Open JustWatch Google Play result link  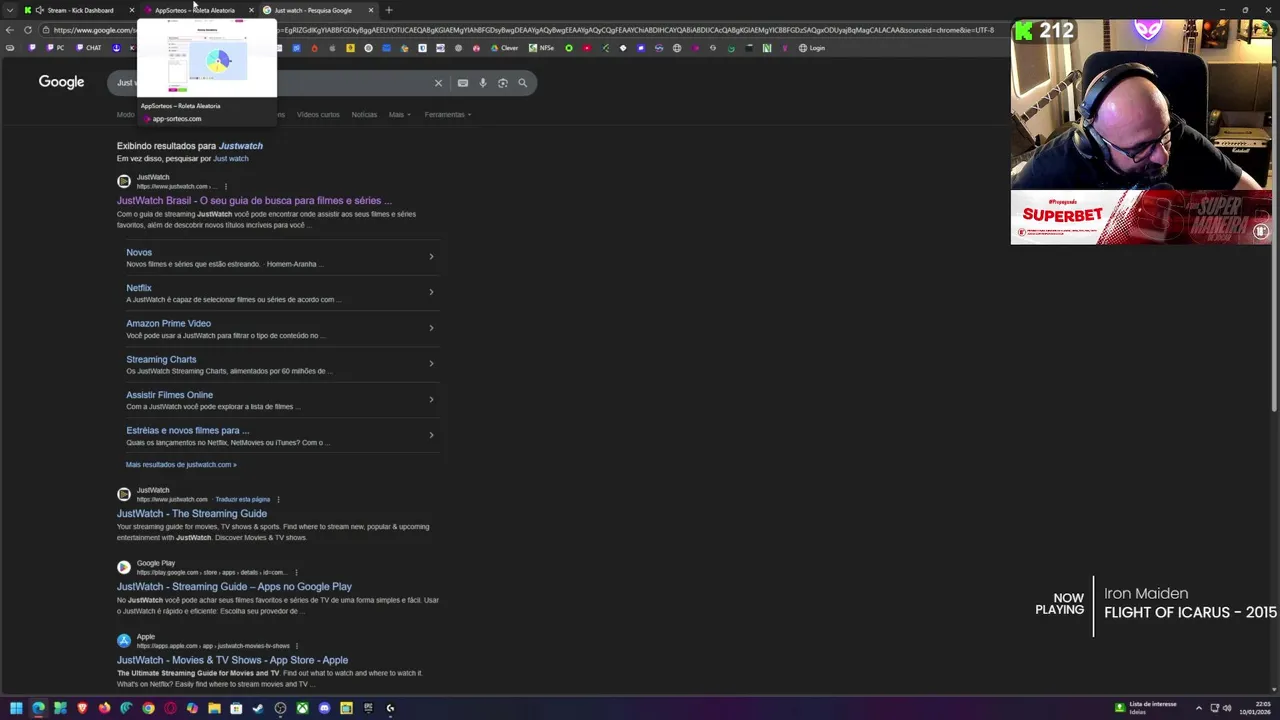coord(234,587)
